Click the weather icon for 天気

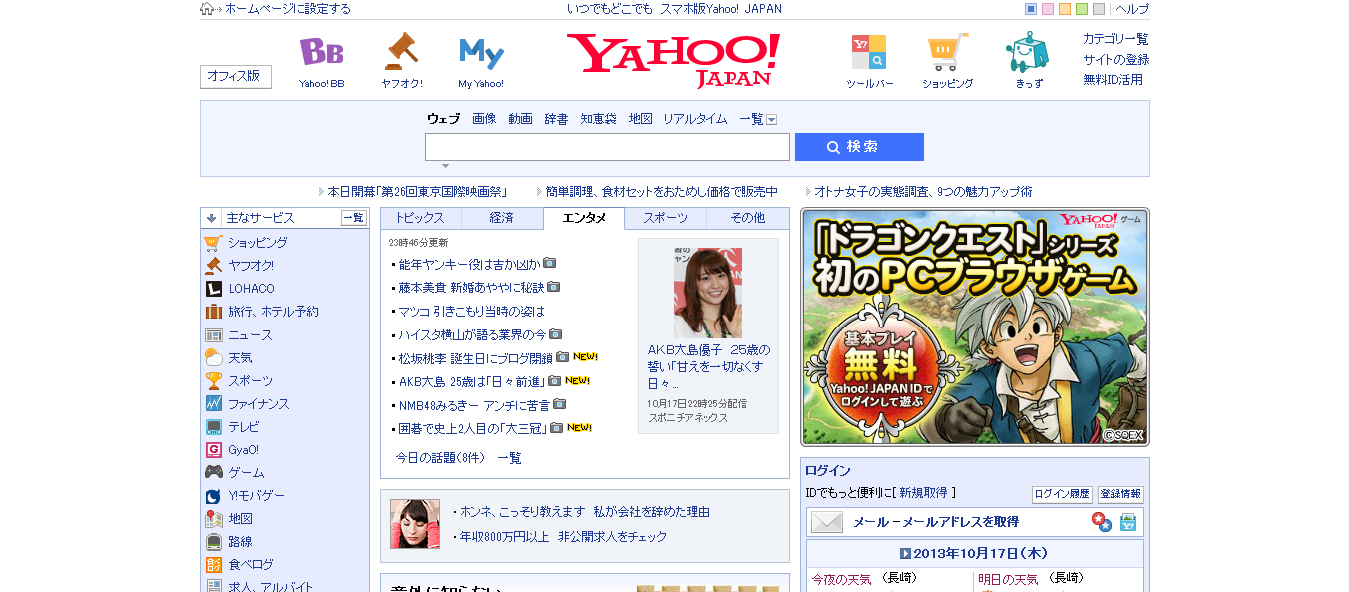coord(213,358)
